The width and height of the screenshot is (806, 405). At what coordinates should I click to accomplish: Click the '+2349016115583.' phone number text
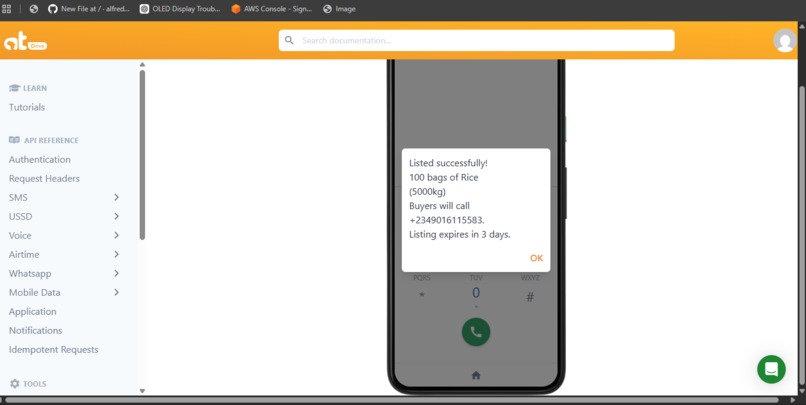pyautogui.click(x=447, y=220)
